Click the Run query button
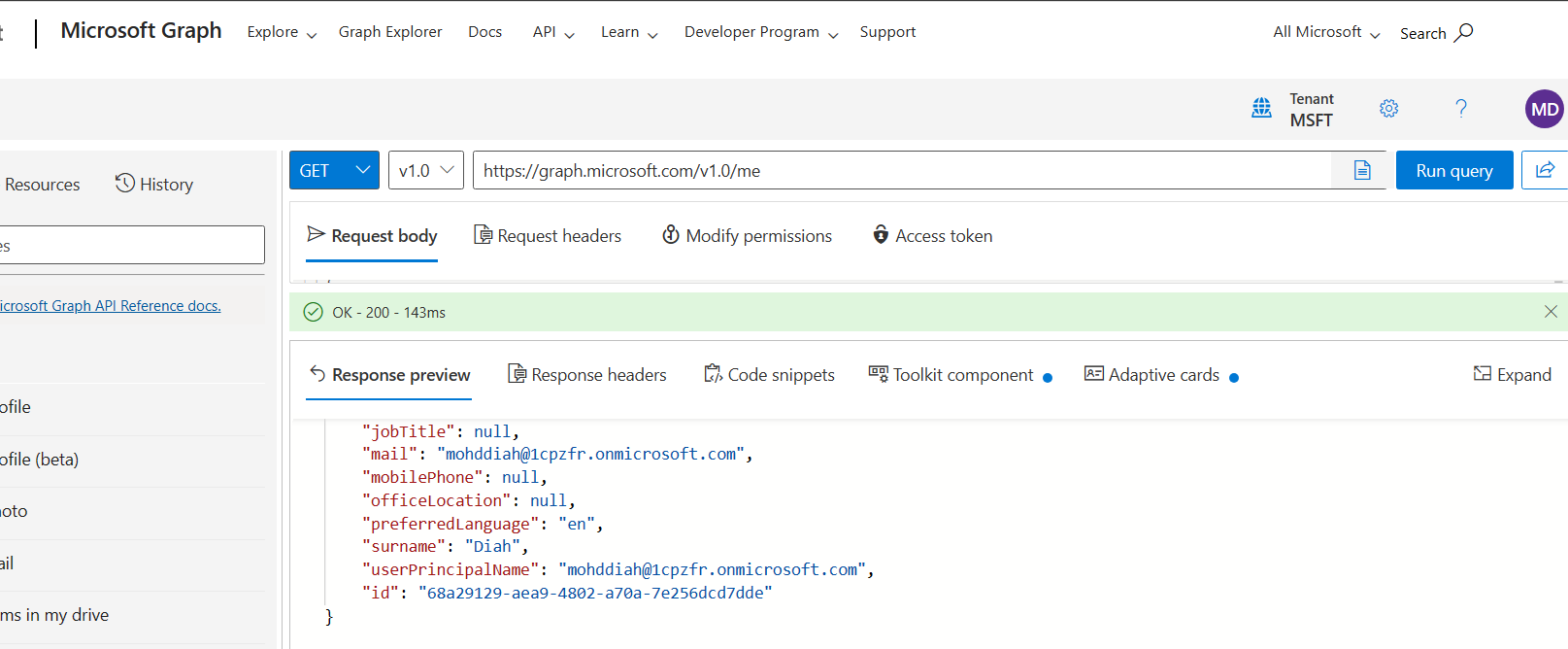The height and width of the screenshot is (649, 1568). pyautogui.click(x=1454, y=170)
